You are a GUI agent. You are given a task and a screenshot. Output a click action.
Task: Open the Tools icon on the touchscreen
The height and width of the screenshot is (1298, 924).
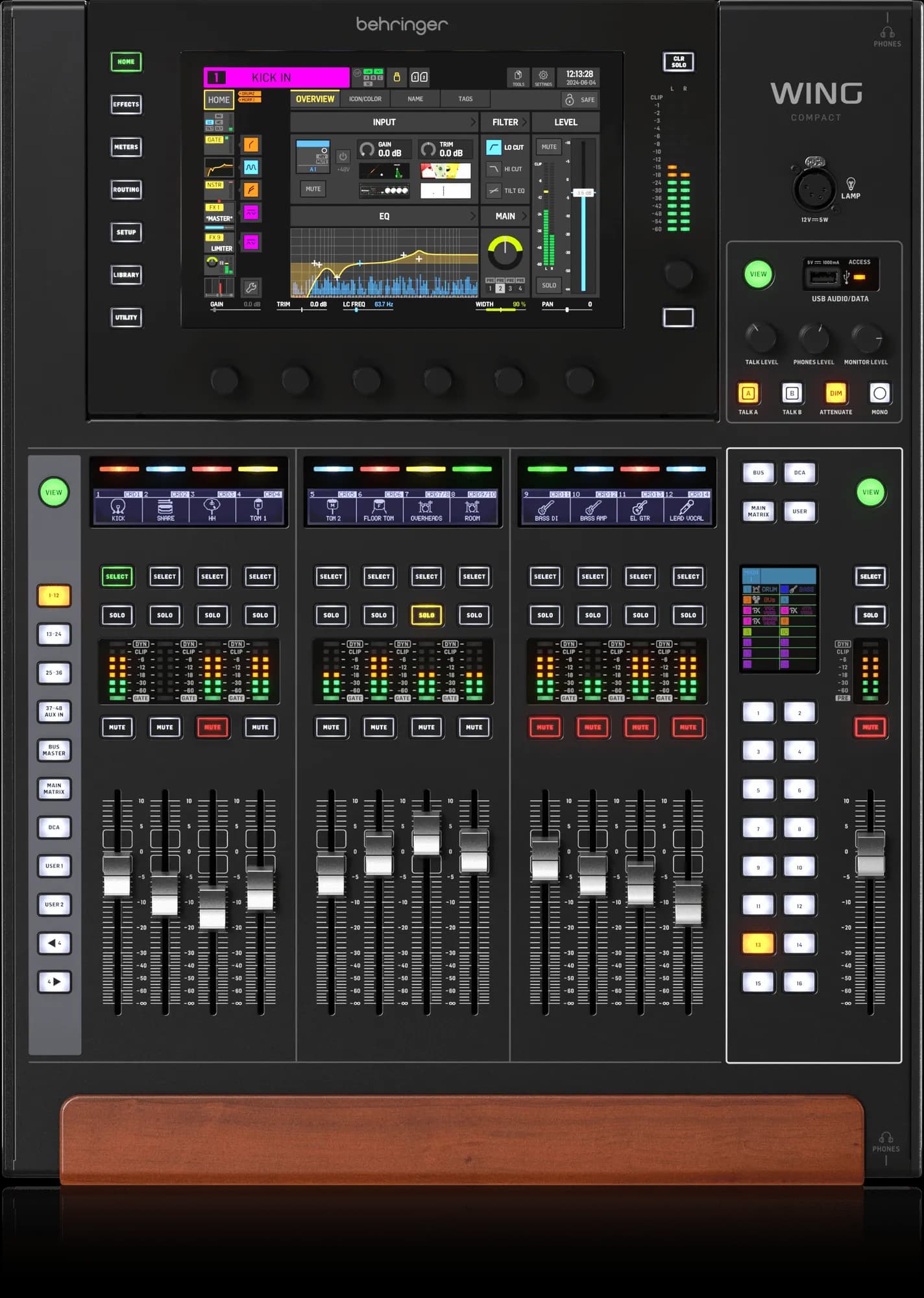click(518, 77)
